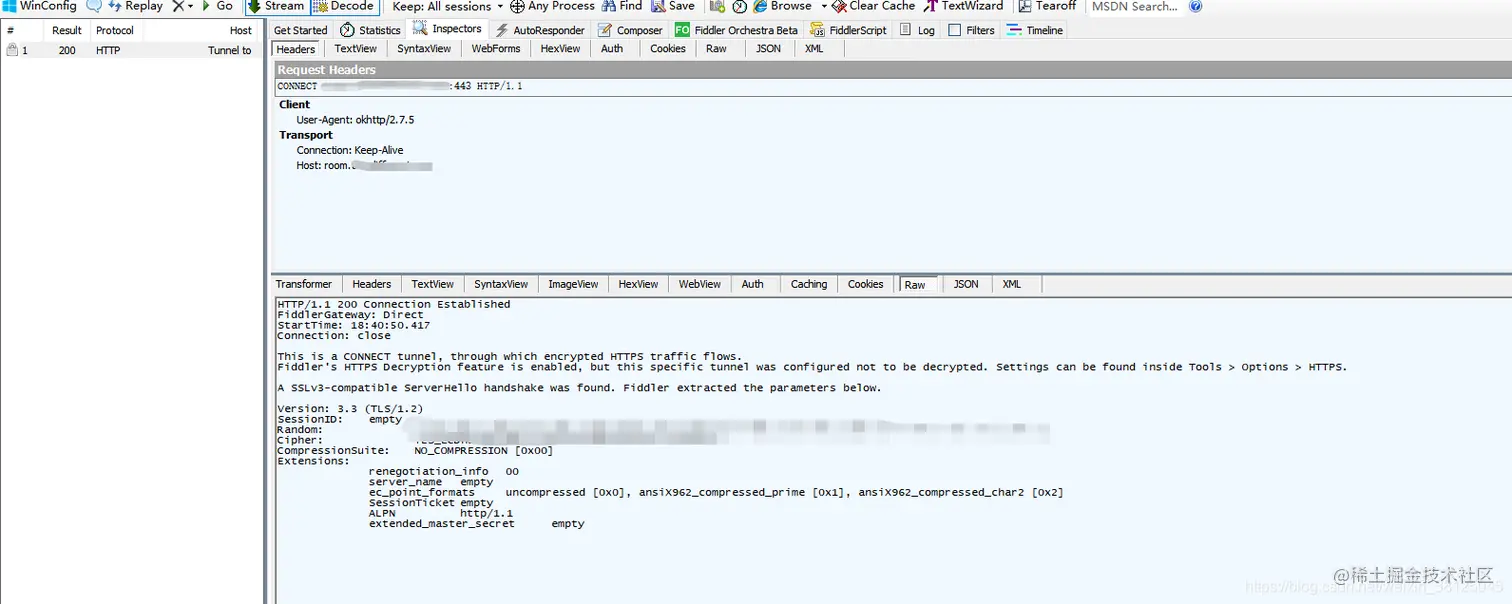Click into the MSDN Search box

click(1135, 6)
